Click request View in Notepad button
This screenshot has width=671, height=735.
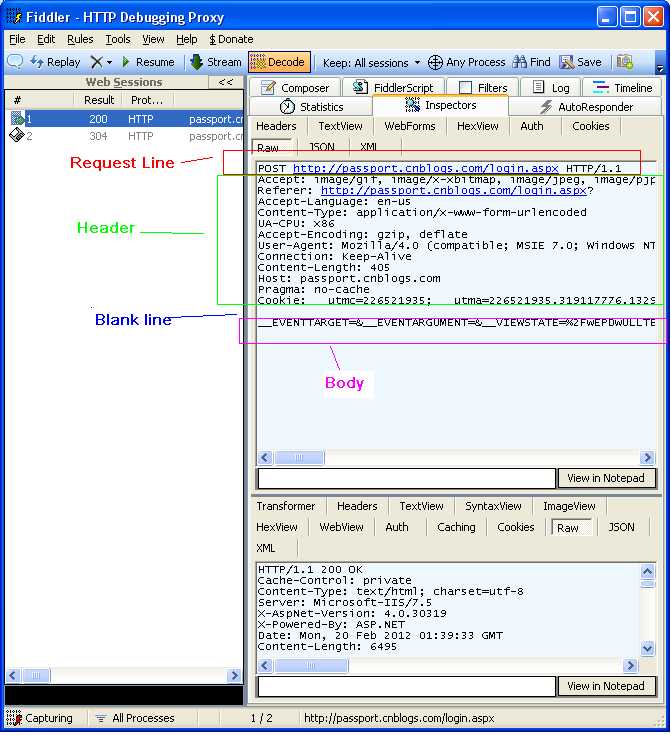606,479
